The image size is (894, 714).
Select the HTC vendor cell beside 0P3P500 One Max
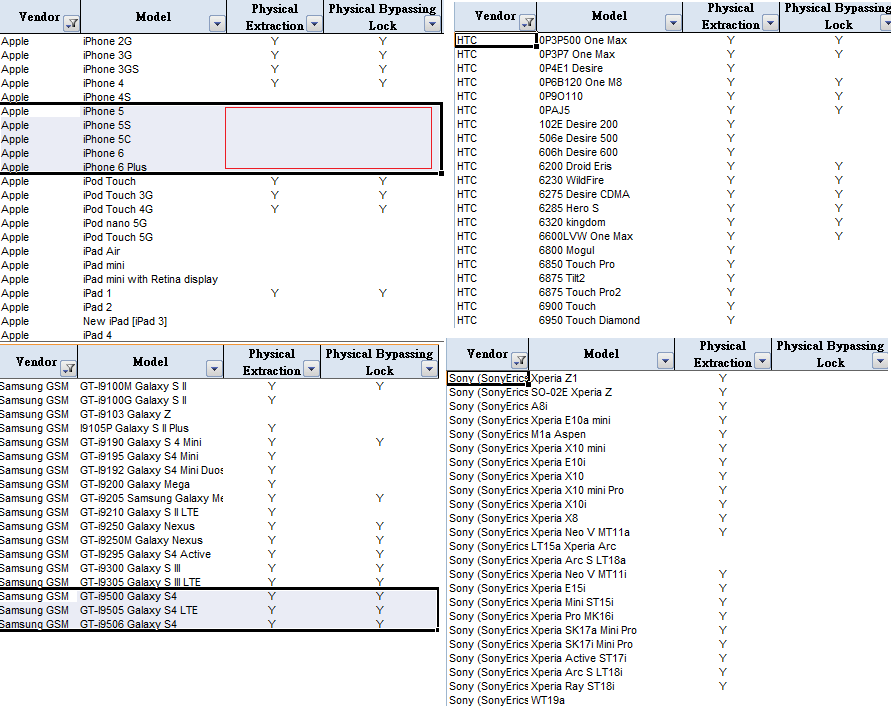coord(495,40)
